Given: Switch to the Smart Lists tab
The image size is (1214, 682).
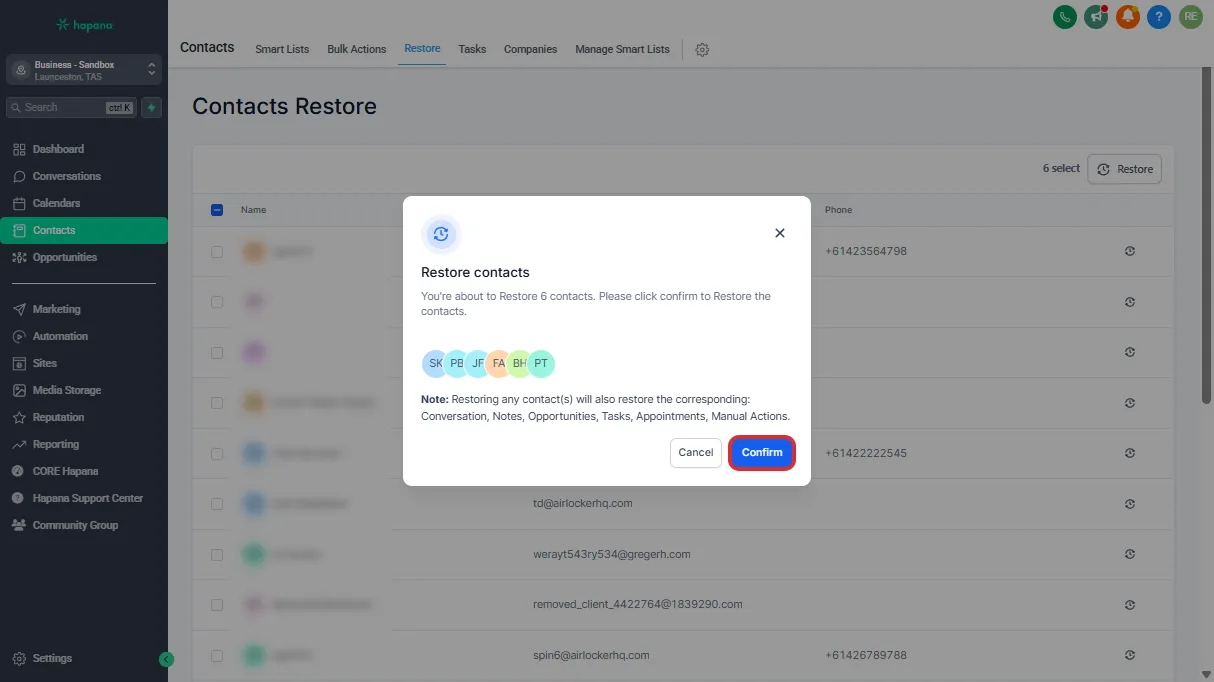Looking at the screenshot, I should click(282, 49).
